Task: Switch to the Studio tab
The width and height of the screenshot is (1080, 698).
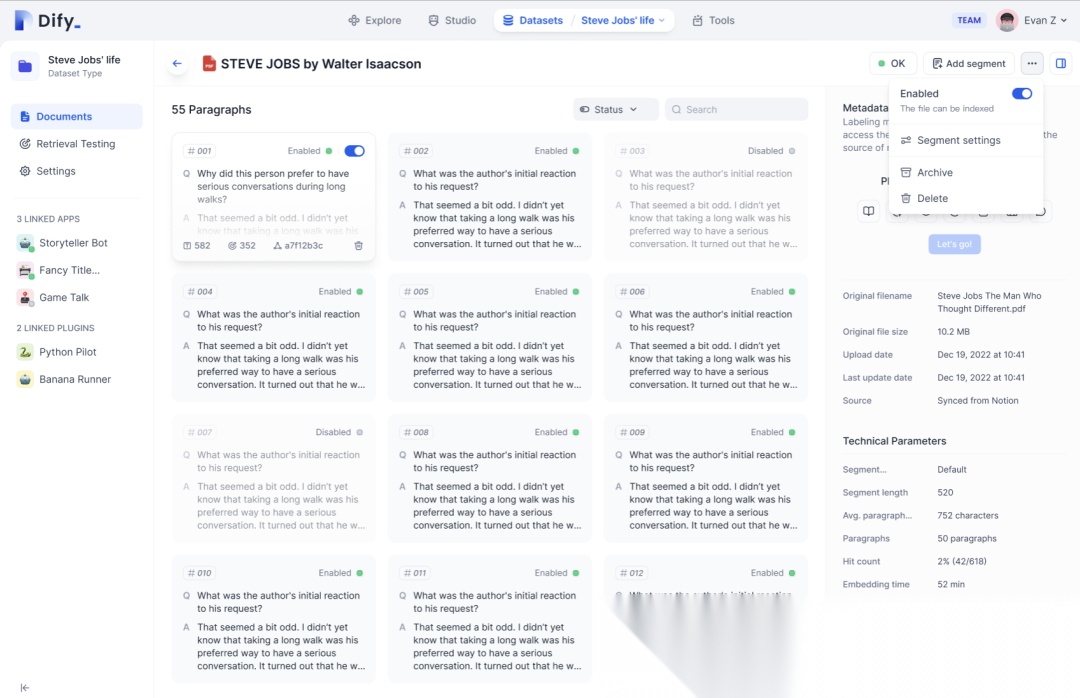Action: [452, 21]
